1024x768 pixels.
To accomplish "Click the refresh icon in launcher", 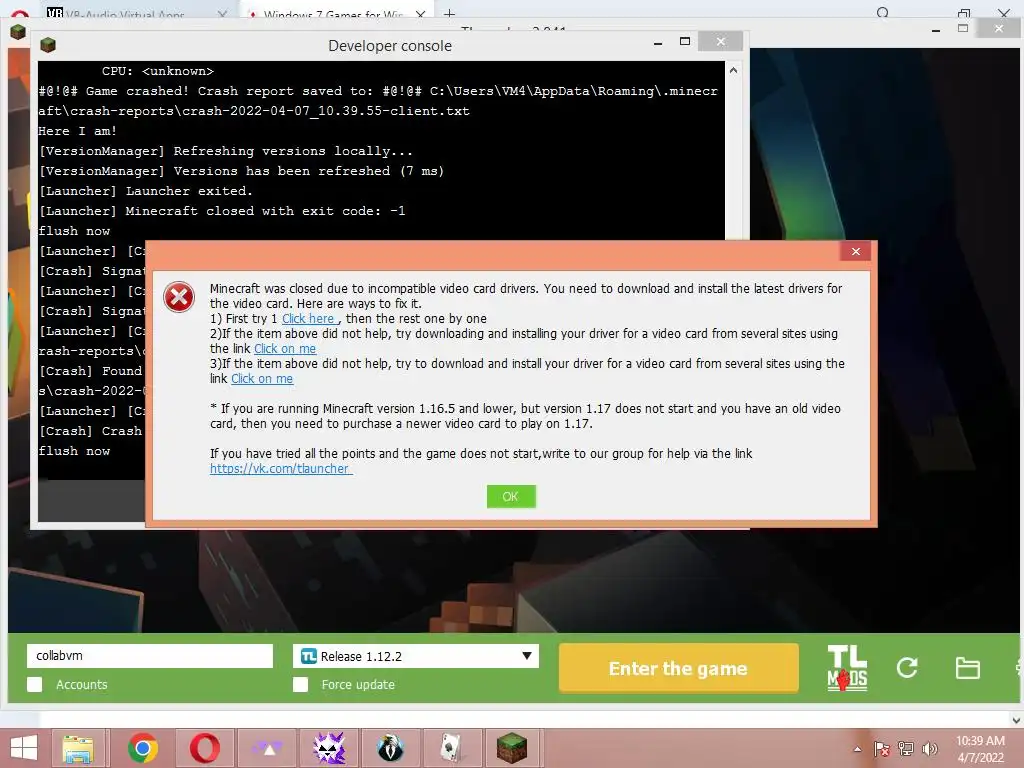I will point(907,667).
